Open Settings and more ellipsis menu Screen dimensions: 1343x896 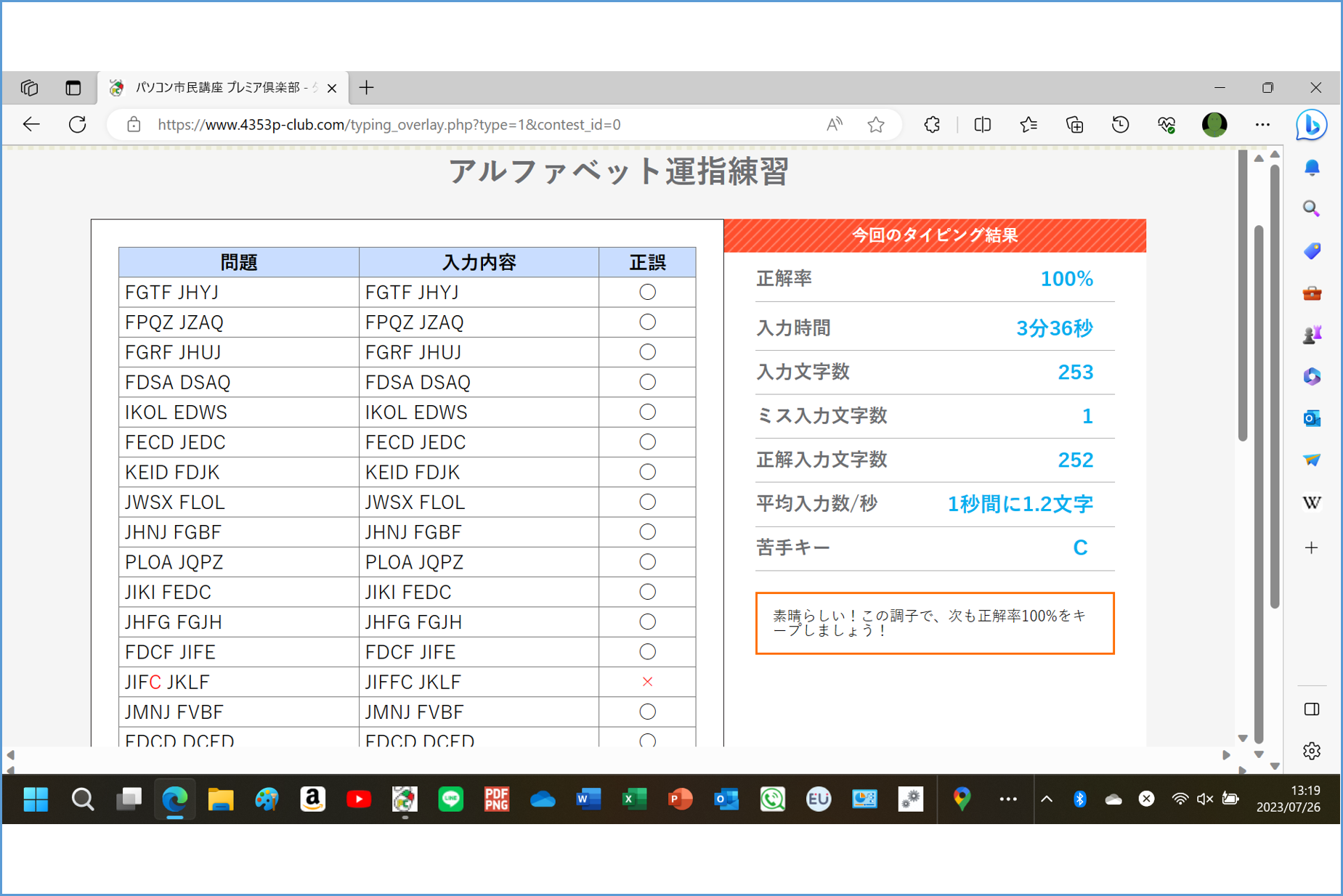click(1262, 125)
